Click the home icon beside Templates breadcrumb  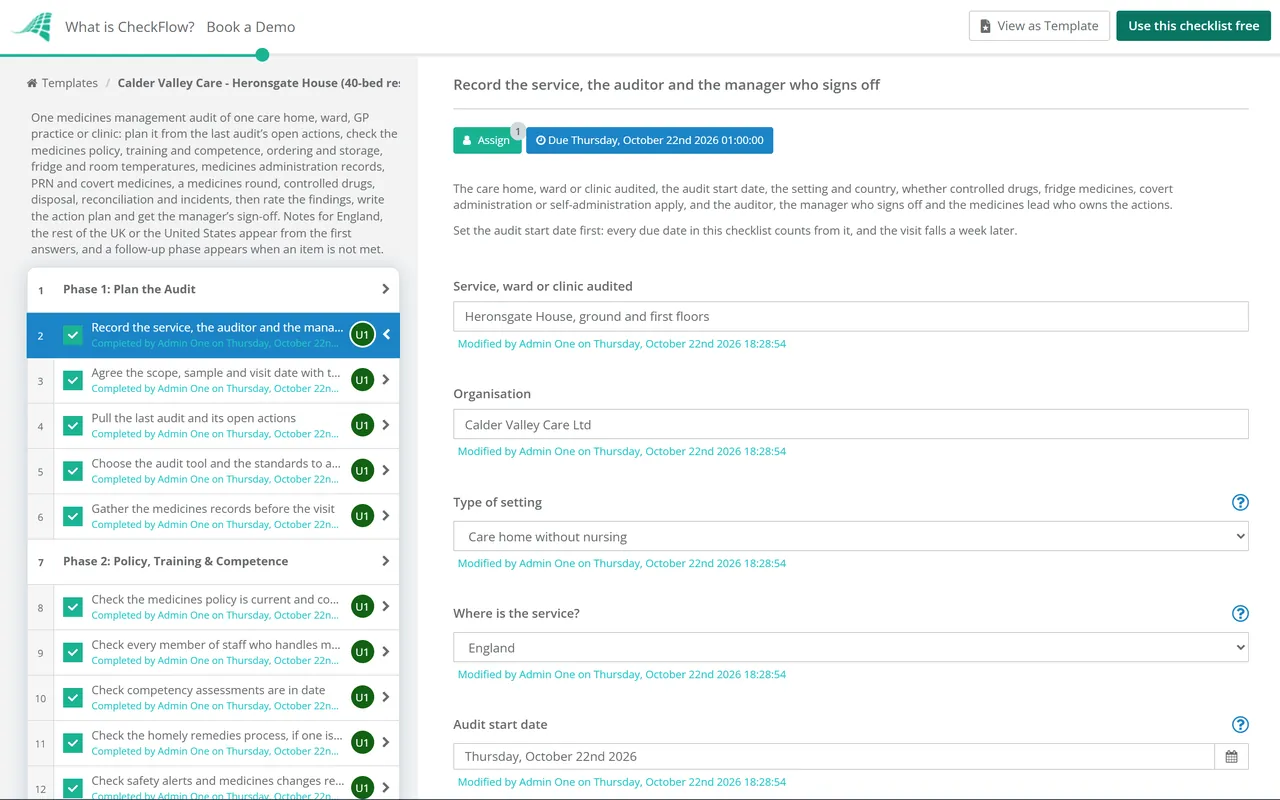(x=32, y=83)
